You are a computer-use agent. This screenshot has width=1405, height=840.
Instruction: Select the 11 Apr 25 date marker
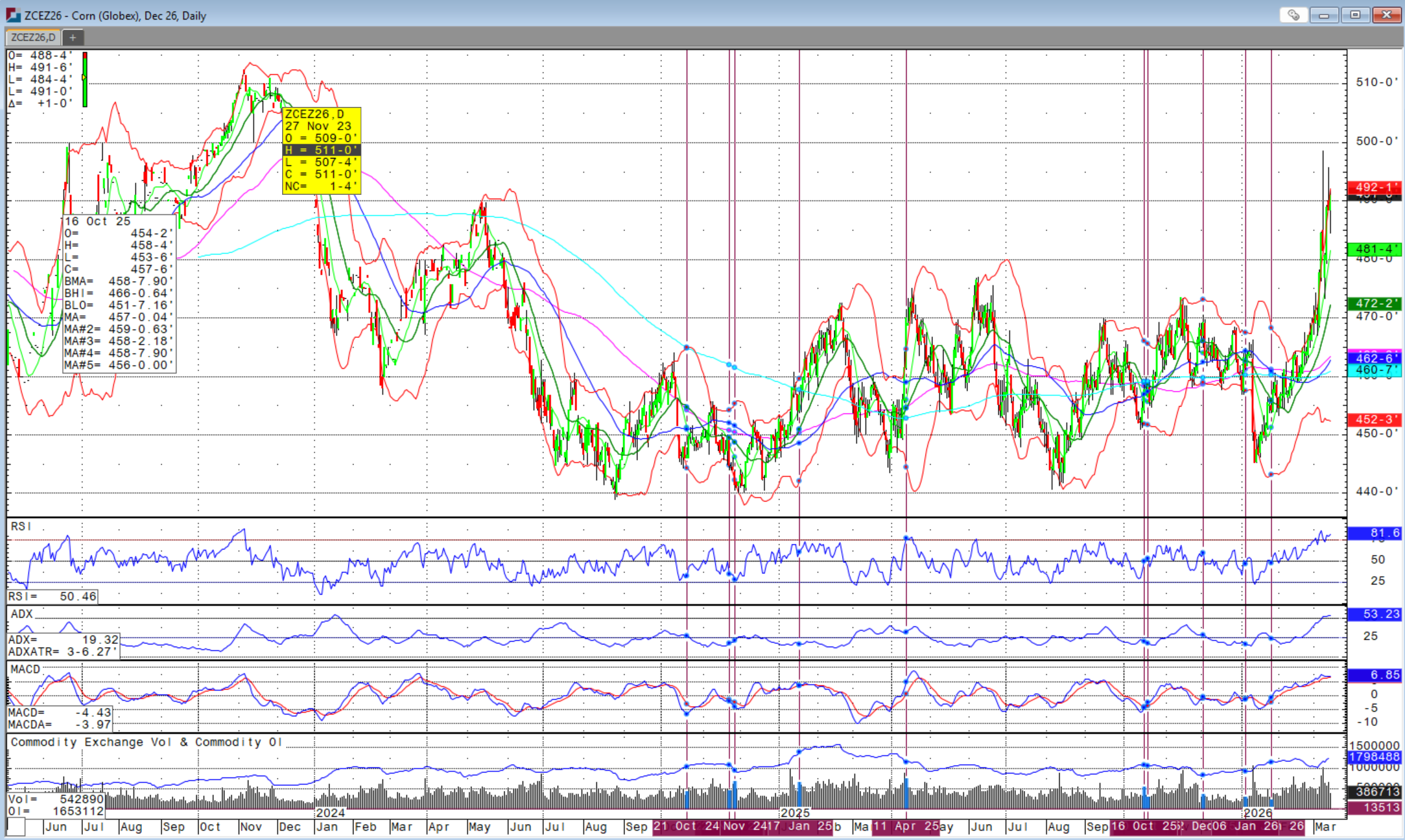pyautogui.click(x=905, y=826)
